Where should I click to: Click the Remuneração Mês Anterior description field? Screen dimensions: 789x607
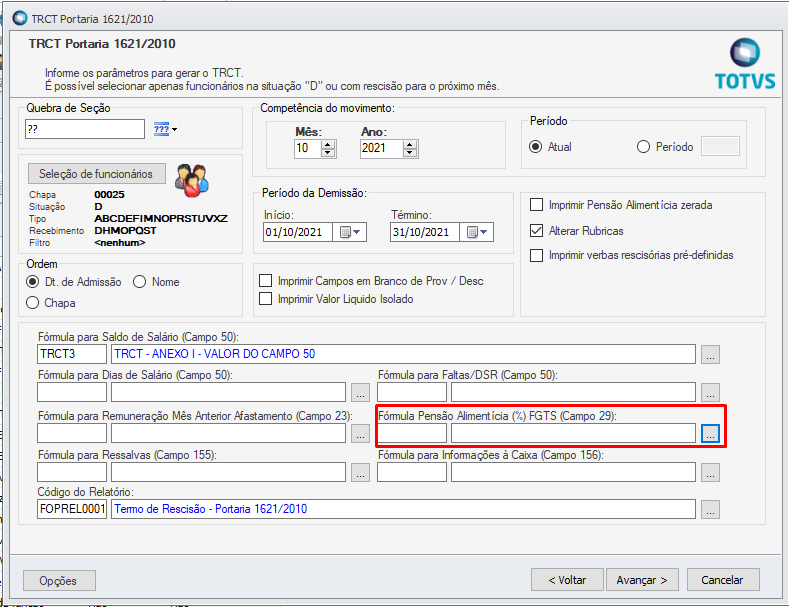click(x=228, y=433)
